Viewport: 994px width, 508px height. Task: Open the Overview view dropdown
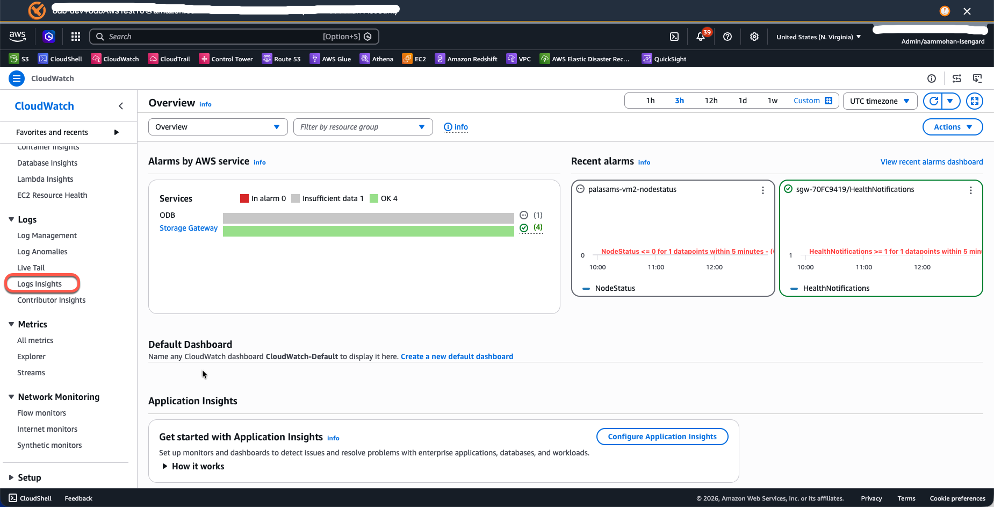coord(217,127)
